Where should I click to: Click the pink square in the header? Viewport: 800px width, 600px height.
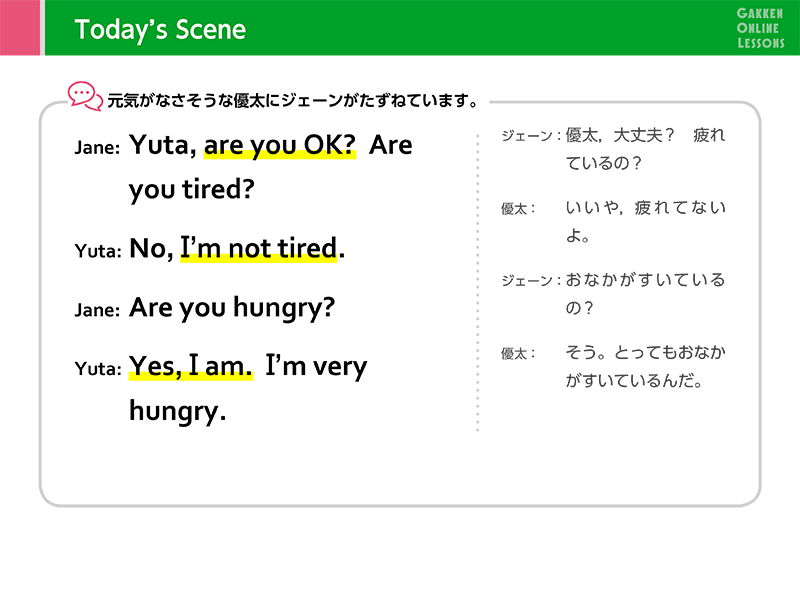[20, 28]
